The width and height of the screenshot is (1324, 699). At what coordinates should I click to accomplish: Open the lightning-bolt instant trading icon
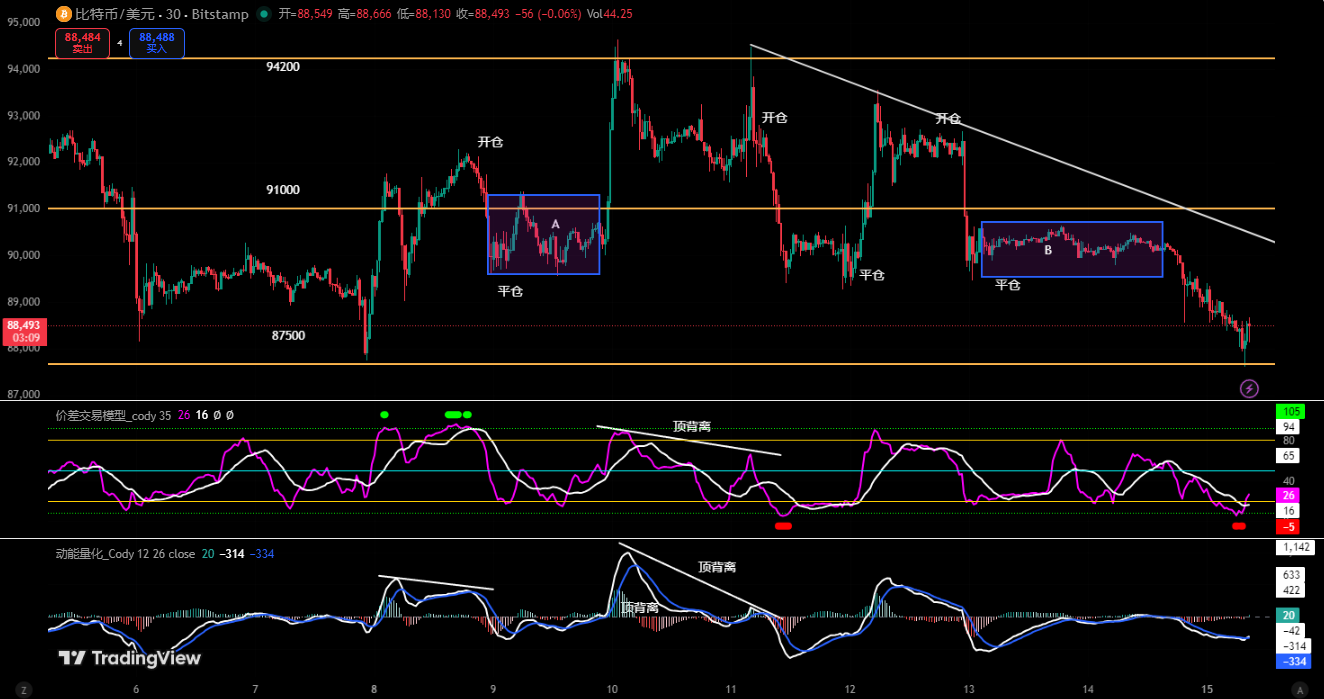pyautogui.click(x=1250, y=387)
